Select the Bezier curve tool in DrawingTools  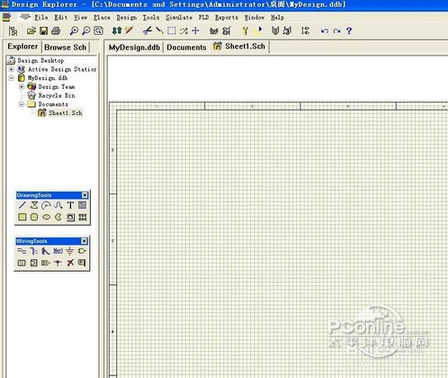(58, 205)
